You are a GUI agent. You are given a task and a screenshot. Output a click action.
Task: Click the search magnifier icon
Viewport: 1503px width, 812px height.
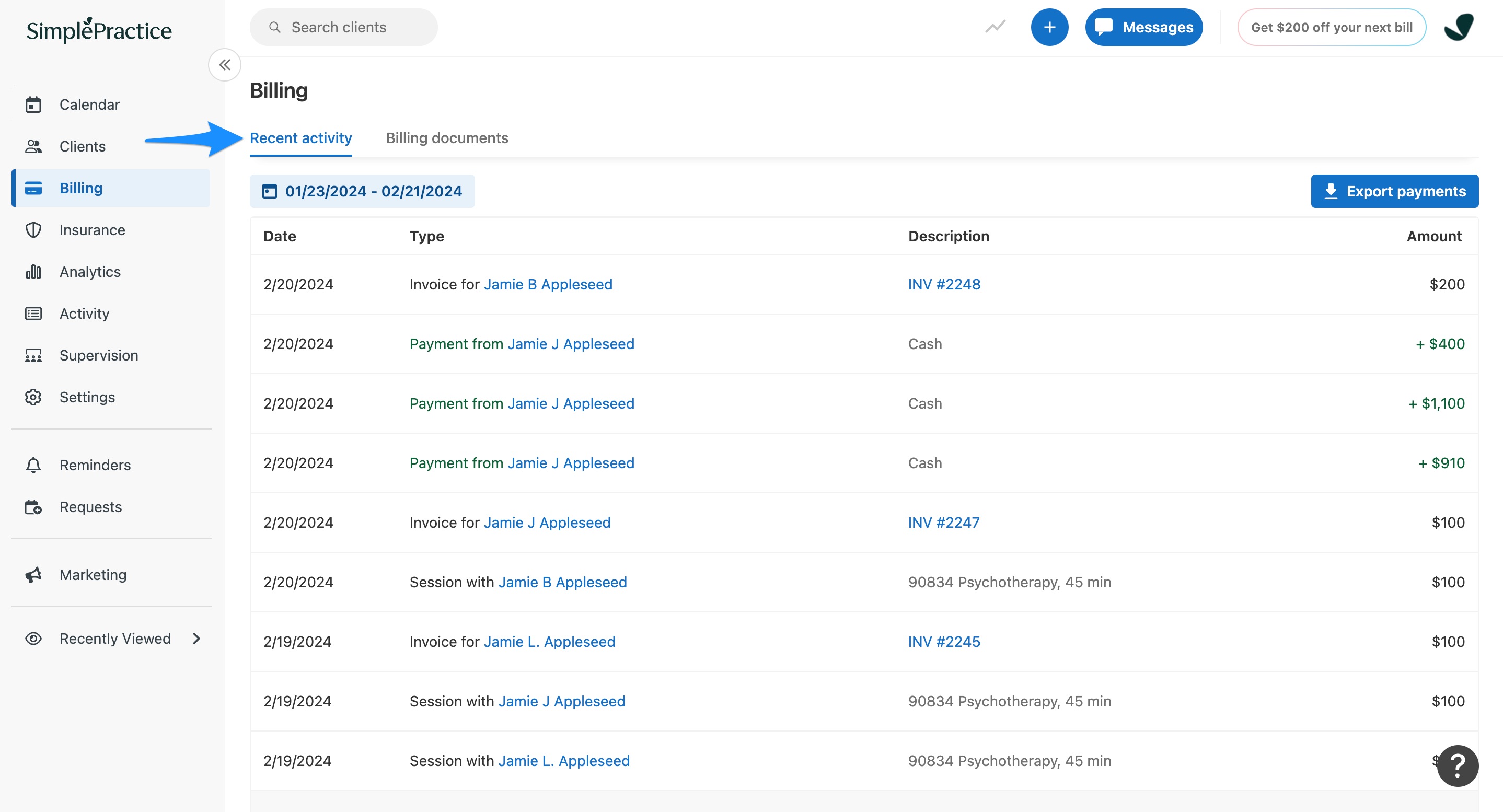pyautogui.click(x=274, y=27)
